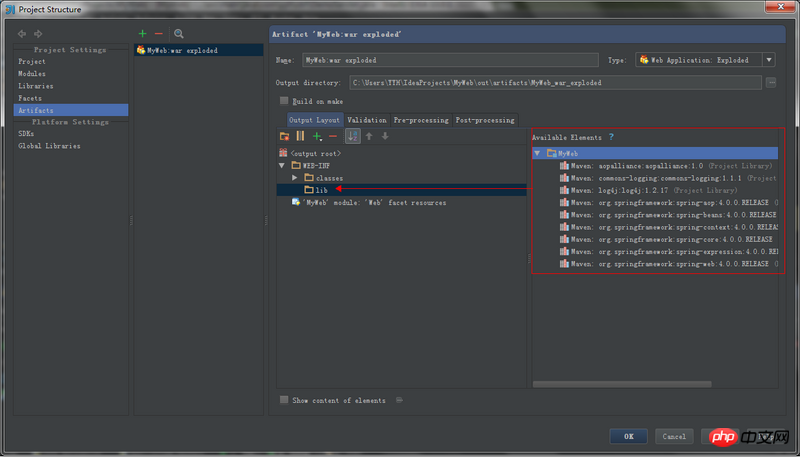The height and width of the screenshot is (457, 800).
Task: Click the Cancel button
Action: 674,436
